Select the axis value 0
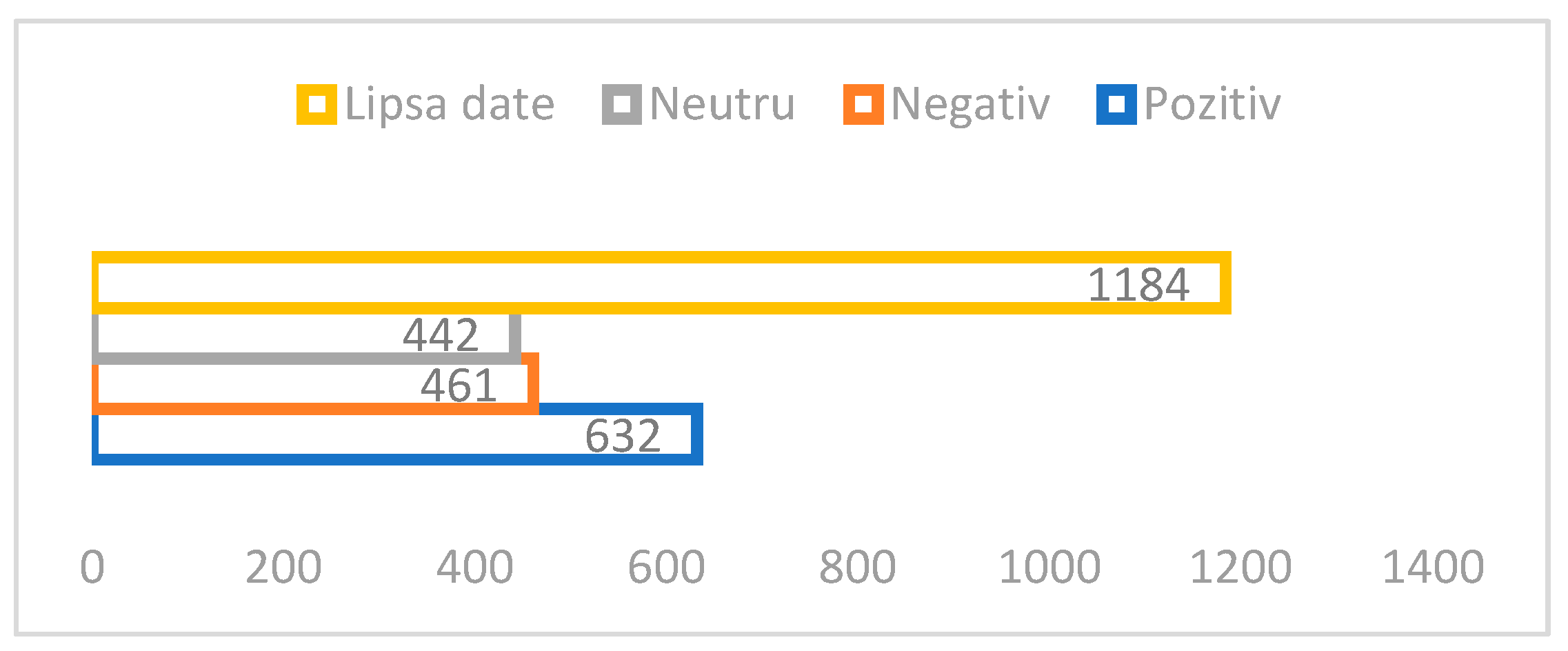Image resolution: width=1568 pixels, height=651 pixels. point(92,568)
